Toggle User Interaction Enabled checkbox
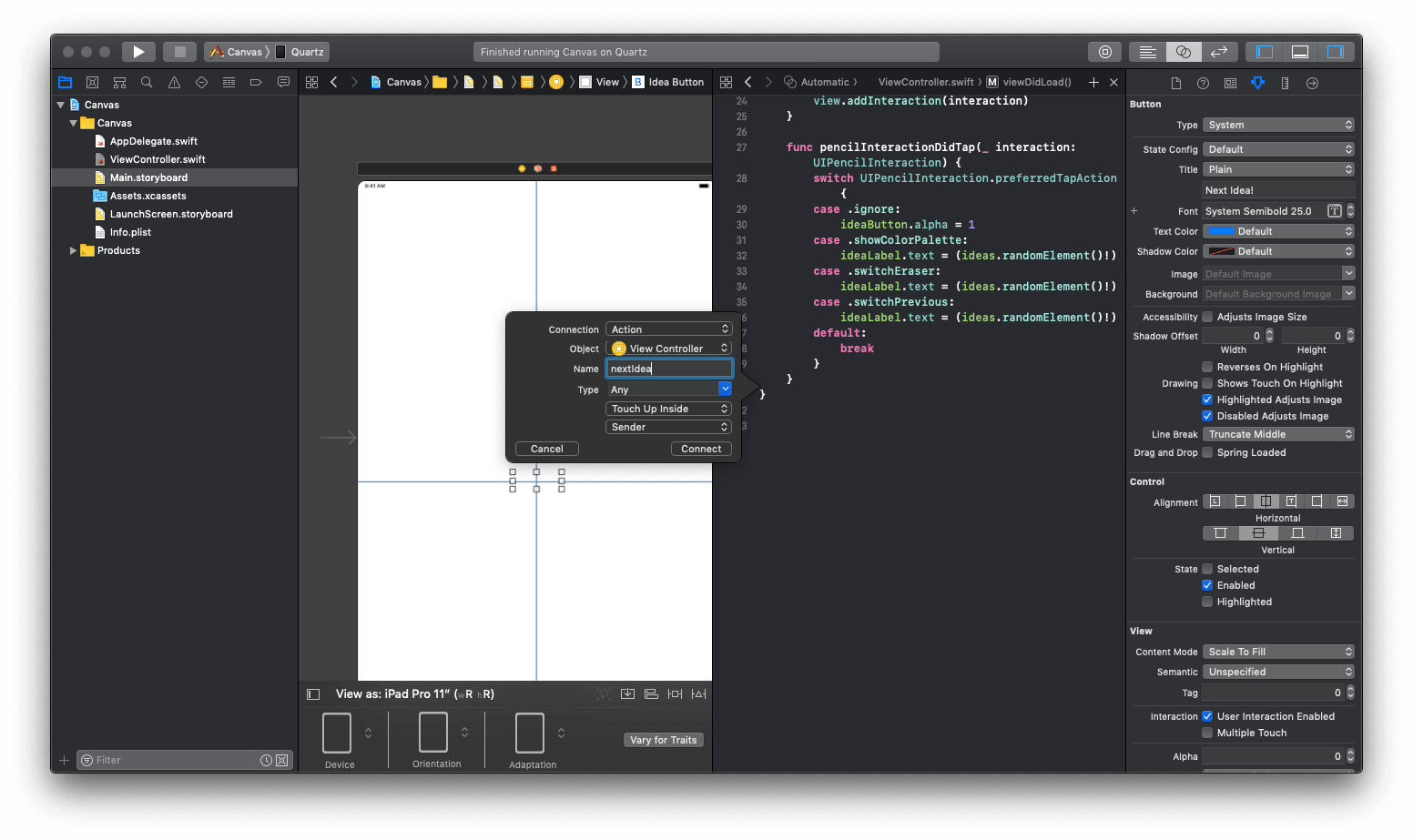This screenshot has width=1413, height=840. [1207, 716]
